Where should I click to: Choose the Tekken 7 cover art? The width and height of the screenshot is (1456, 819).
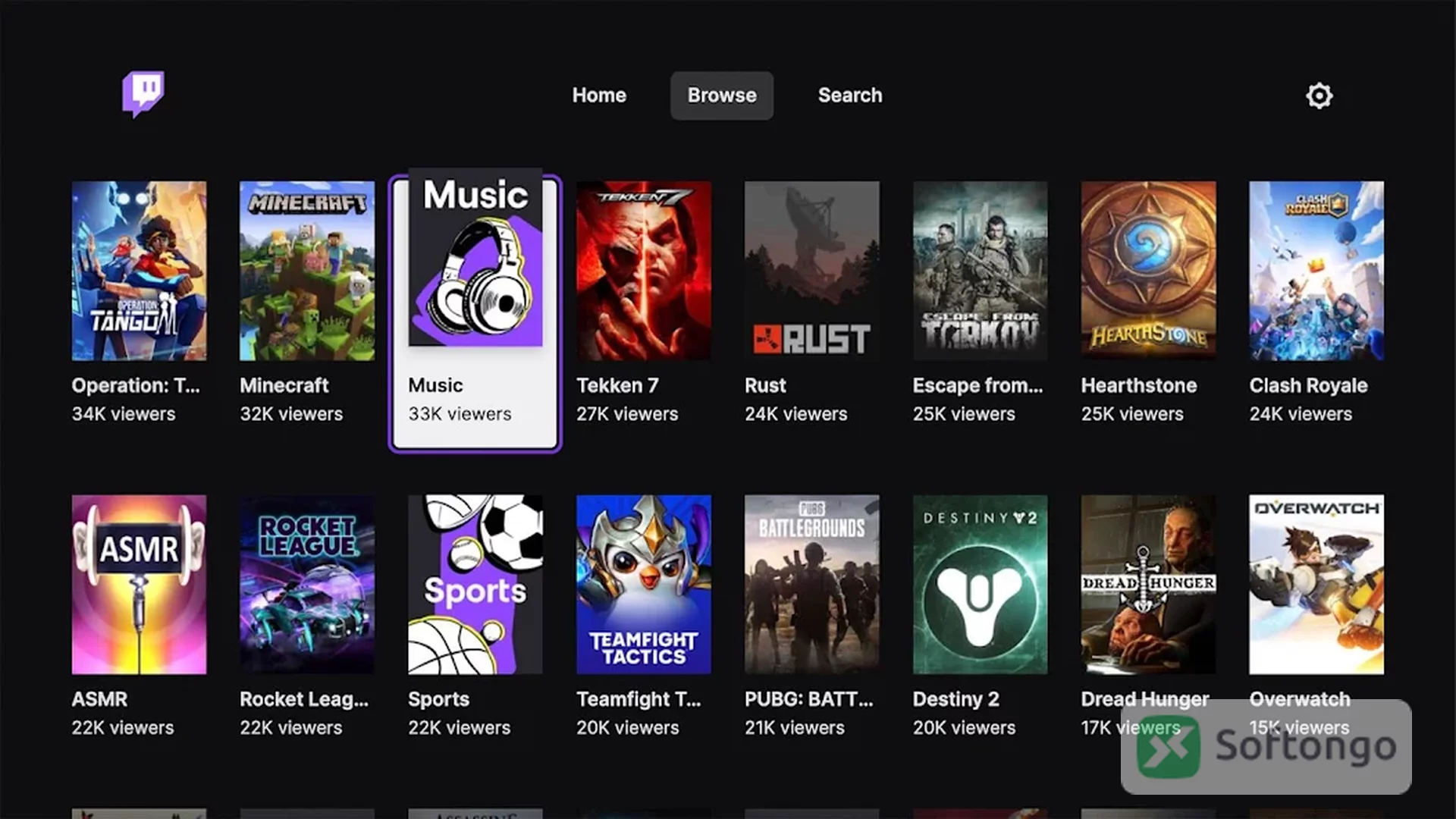coord(644,271)
